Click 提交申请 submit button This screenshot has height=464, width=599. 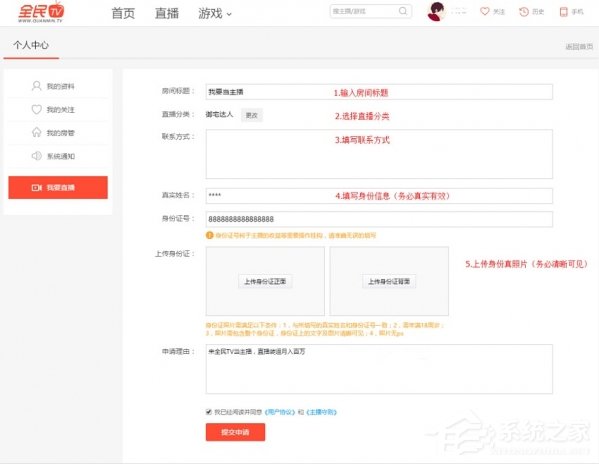(x=235, y=432)
